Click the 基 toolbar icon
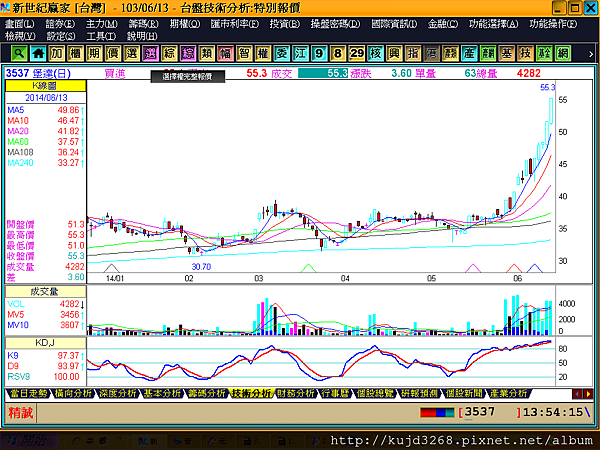 click(507, 53)
